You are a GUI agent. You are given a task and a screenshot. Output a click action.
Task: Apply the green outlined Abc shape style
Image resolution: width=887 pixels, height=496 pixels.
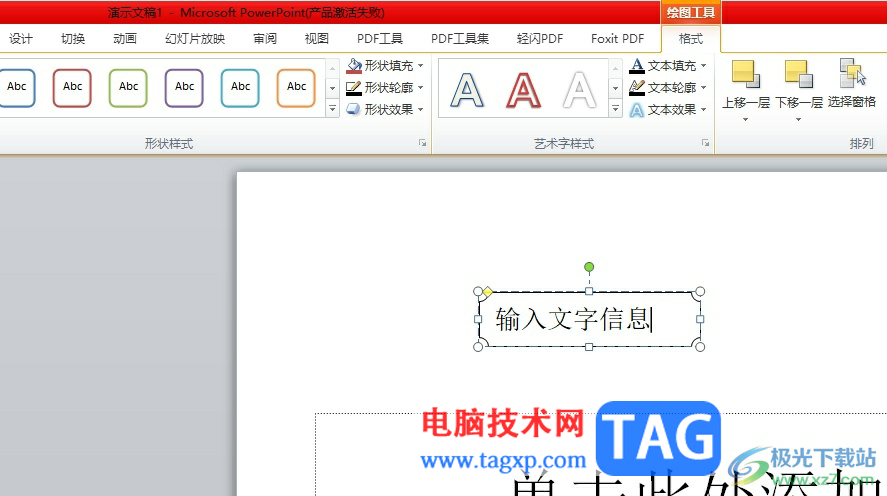pyautogui.click(x=128, y=88)
